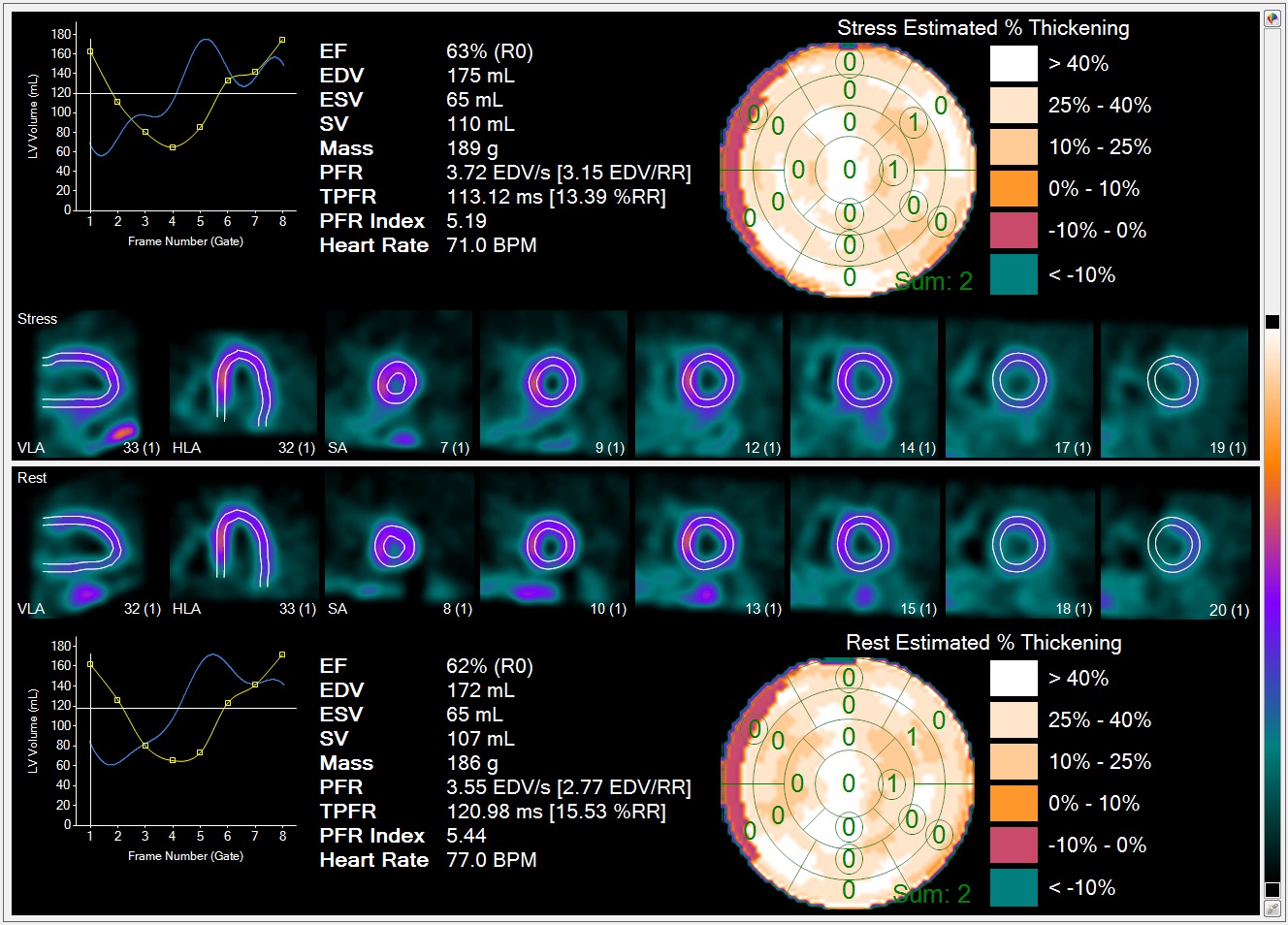Click the upper black color-bar handle
The width and height of the screenshot is (1288, 925).
pos(1272,322)
